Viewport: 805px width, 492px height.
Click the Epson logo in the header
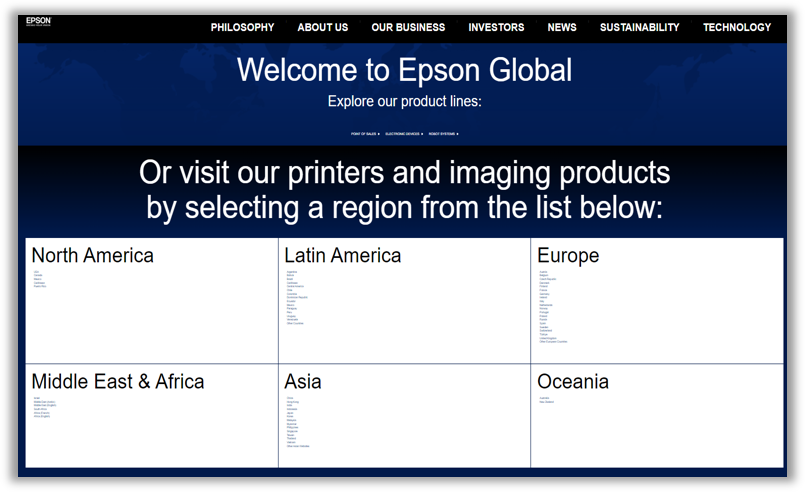coord(39,21)
